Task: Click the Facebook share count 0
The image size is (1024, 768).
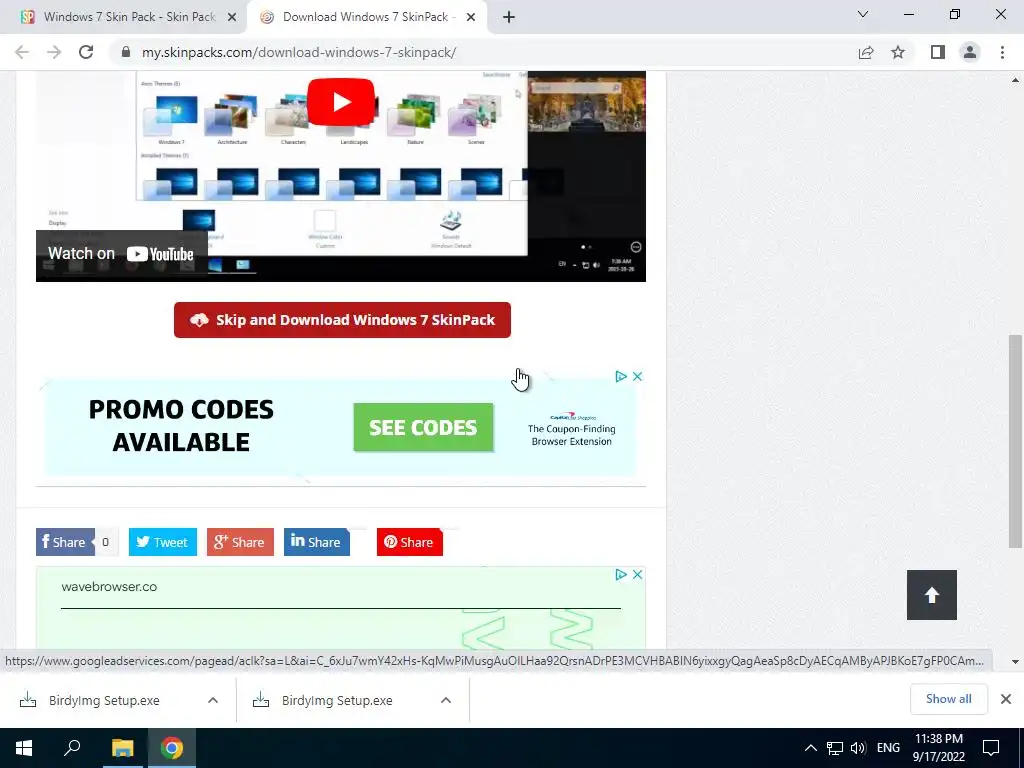Action: 105,542
